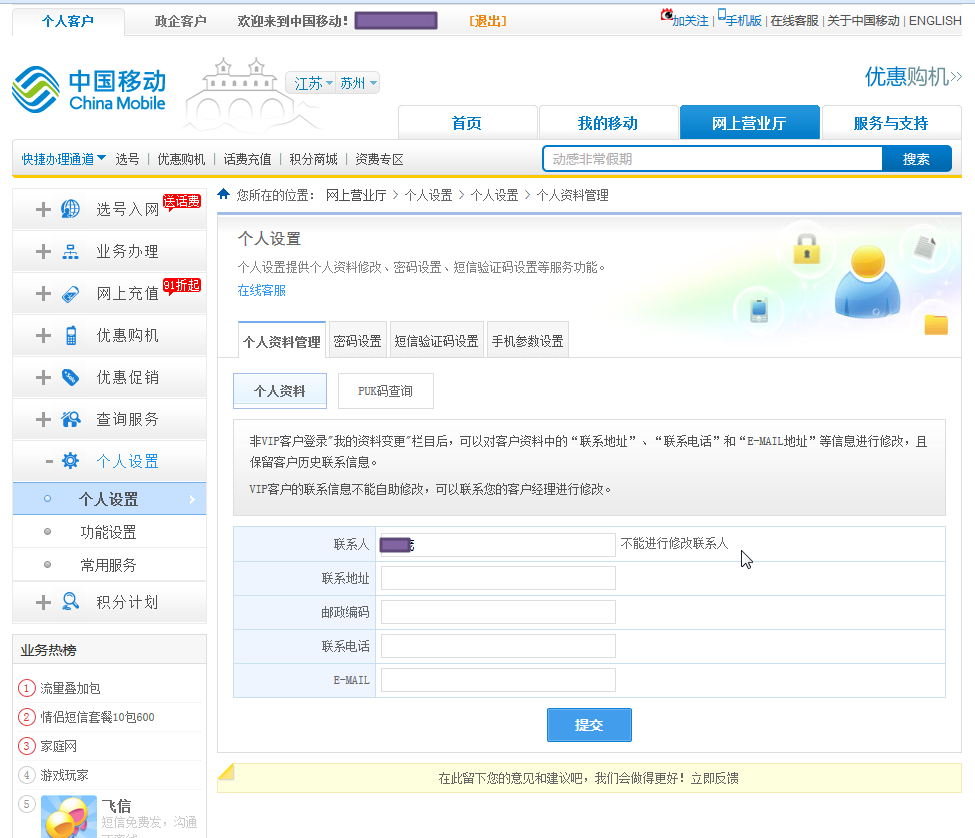Select the 个人资料 sub-tab
Screen dimensions: 975x838
point(280,390)
